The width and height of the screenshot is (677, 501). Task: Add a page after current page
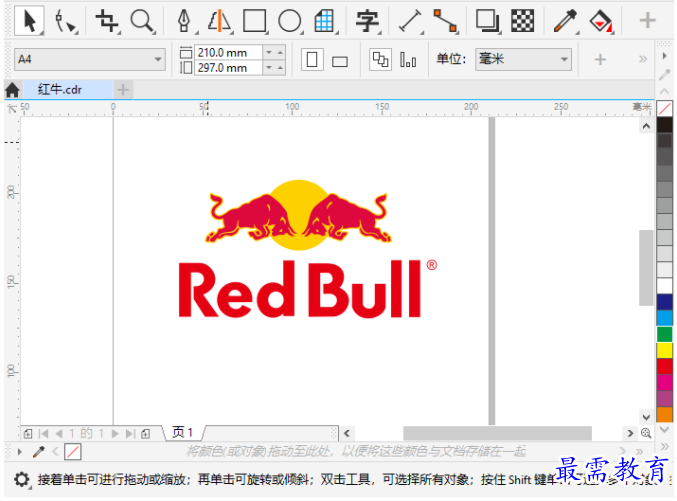tap(146, 434)
